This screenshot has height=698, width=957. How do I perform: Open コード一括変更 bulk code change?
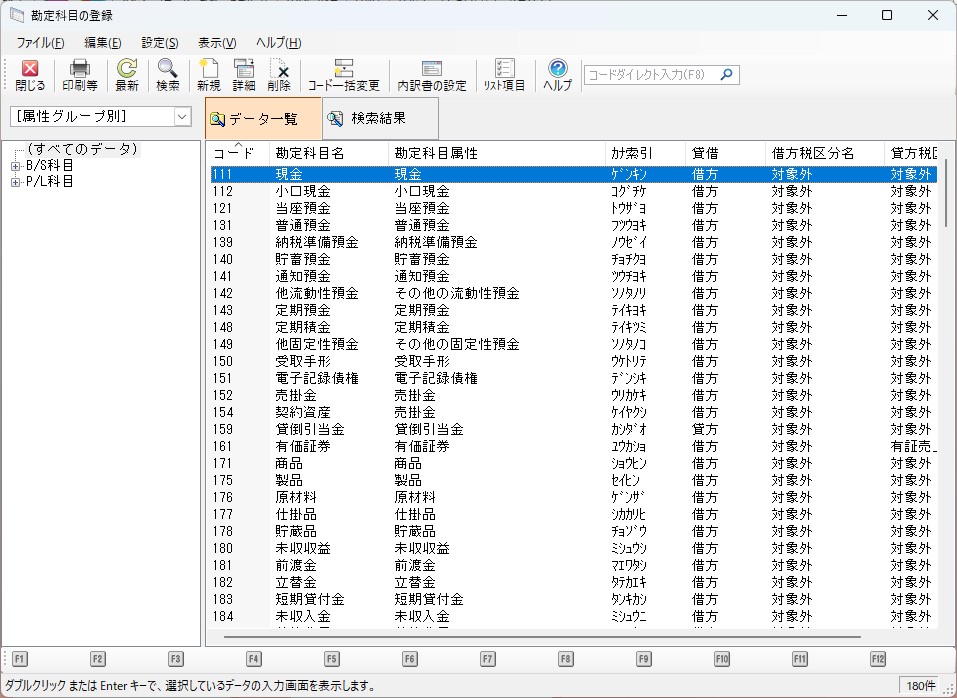pos(343,75)
